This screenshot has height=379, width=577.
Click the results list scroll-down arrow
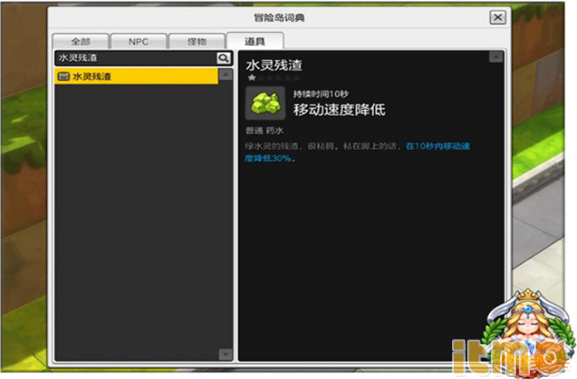coord(225,354)
